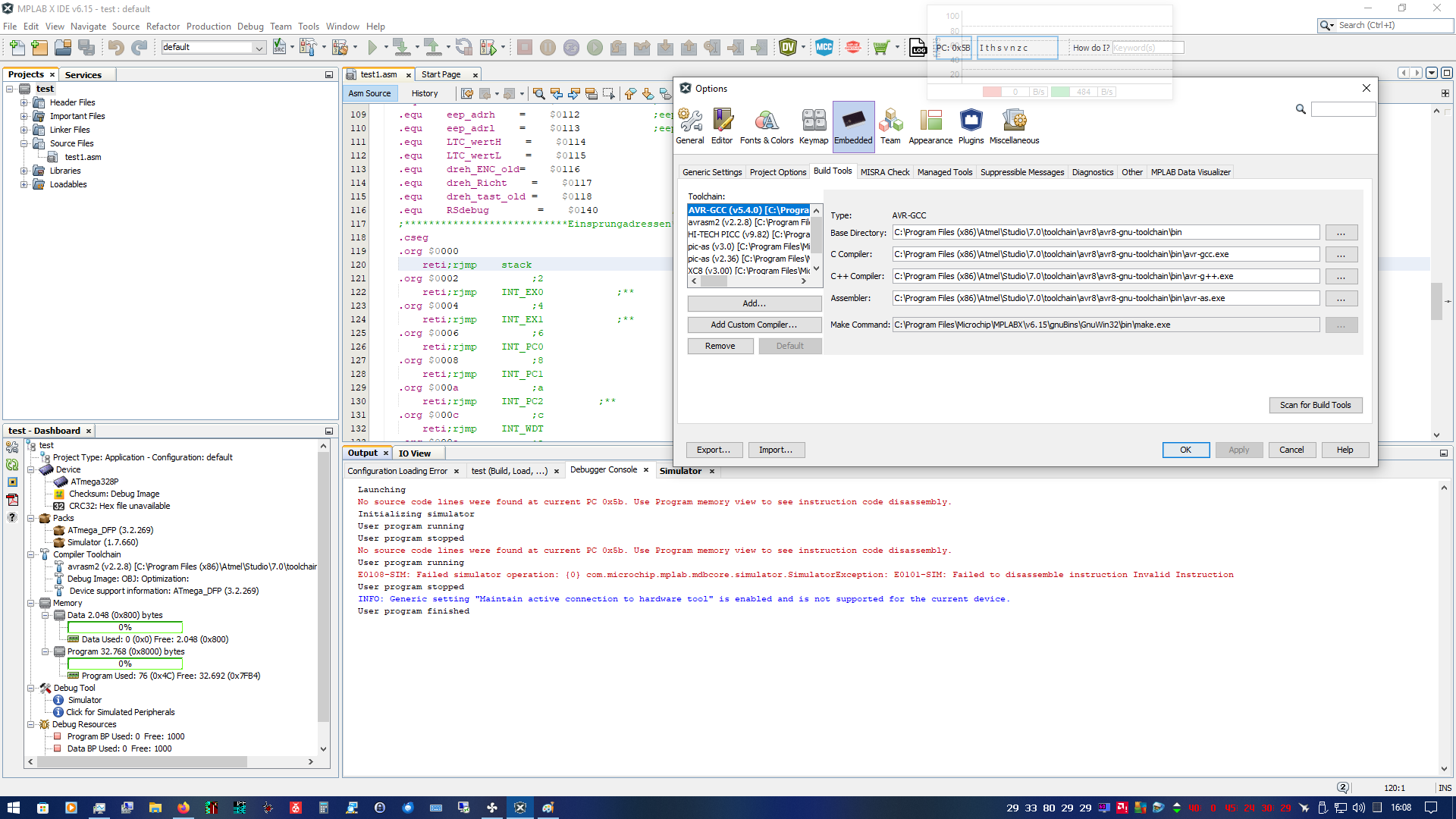Click the shopping cart toolbar icon
The image size is (1456, 819).
click(880, 48)
